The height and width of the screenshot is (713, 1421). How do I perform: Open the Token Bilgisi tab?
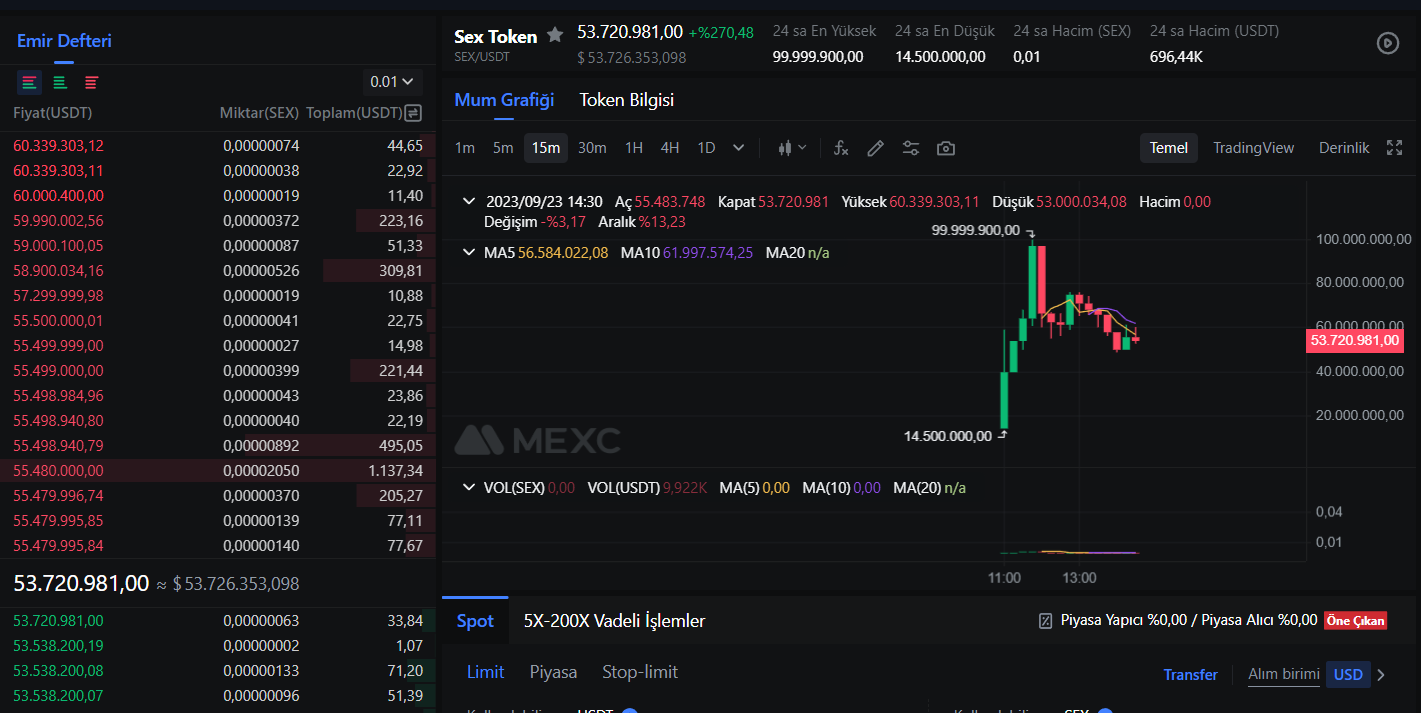627,100
